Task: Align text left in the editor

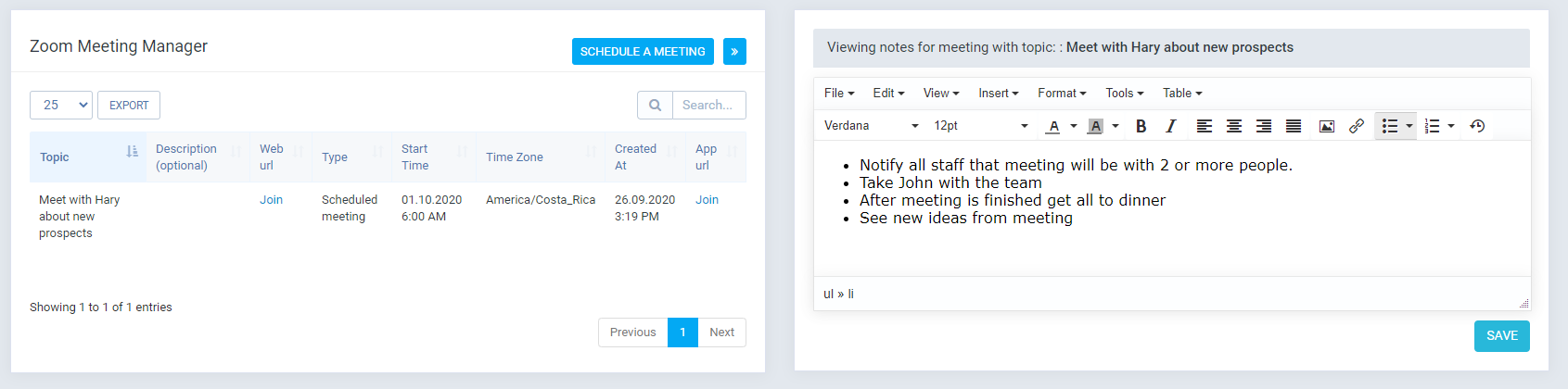Action: point(1204,126)
